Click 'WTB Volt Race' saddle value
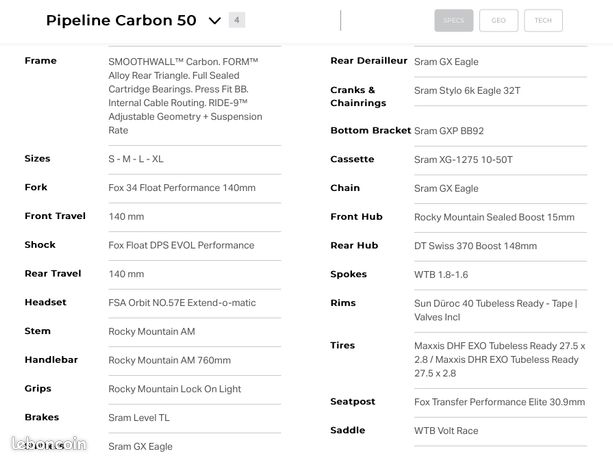 point(446,431)
